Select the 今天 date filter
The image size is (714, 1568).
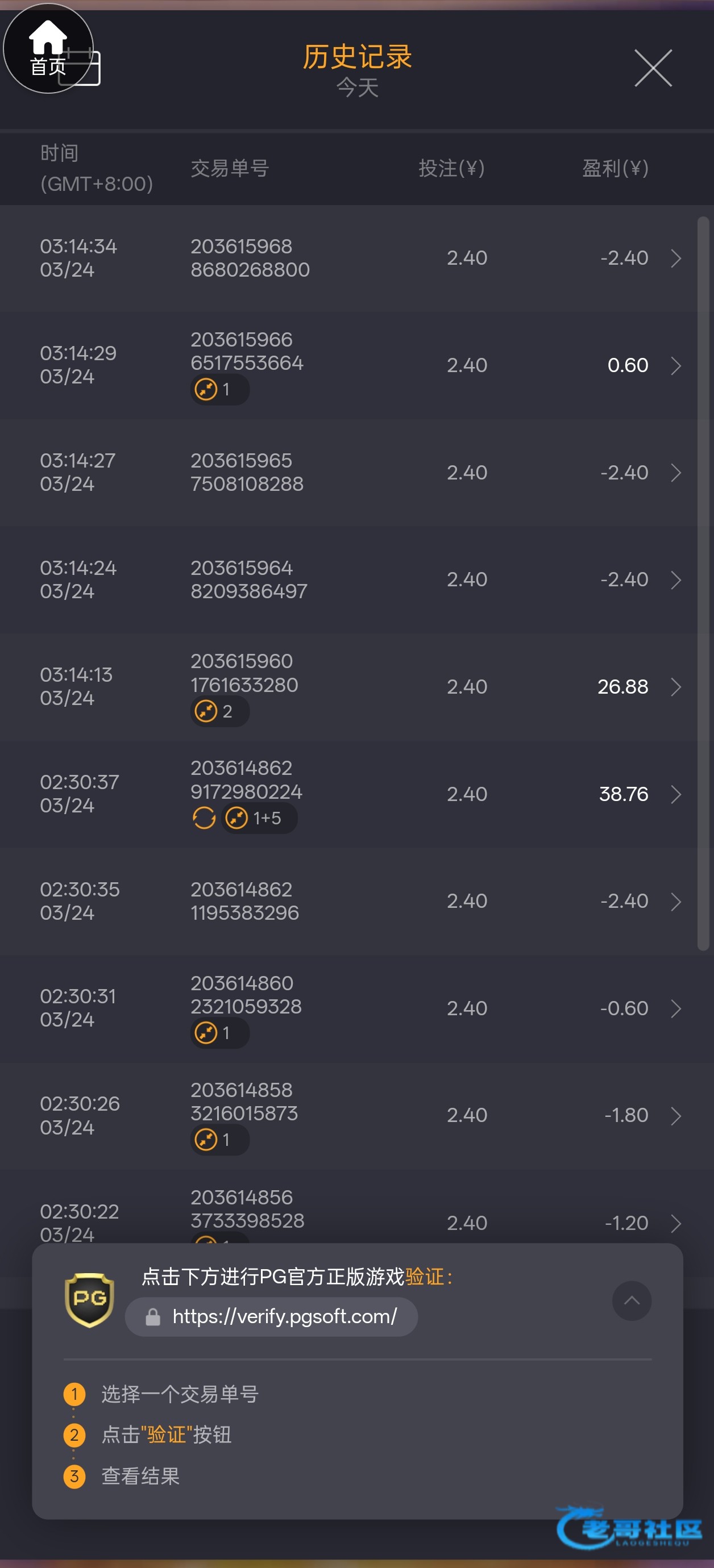[358, 87]
